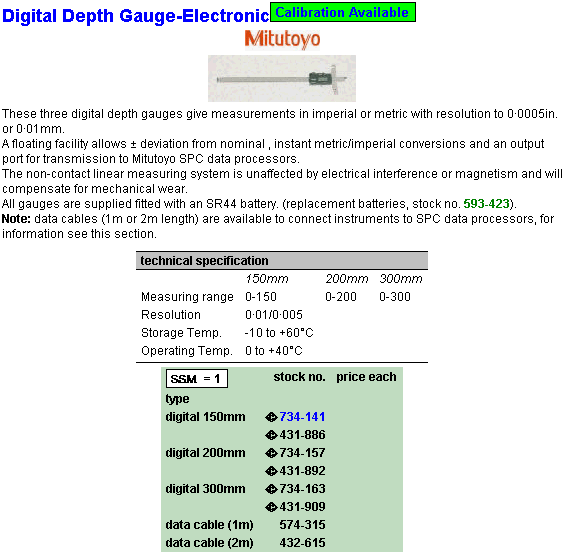Click the diamond icon beside 734-163
The width and height of the screenshot is (564, 554).
click(271, 489)
